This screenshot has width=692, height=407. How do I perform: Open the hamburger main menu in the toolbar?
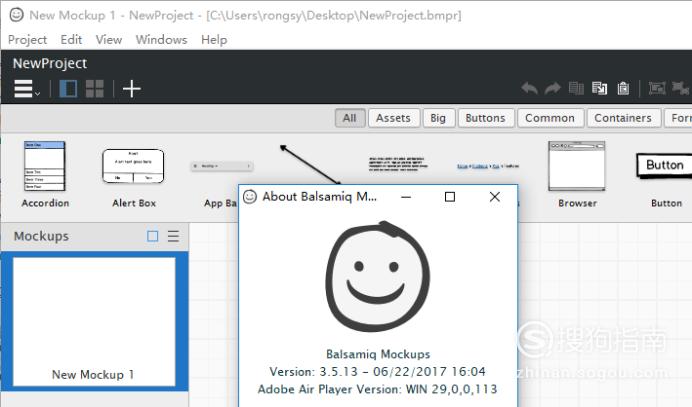[x=26, y=89]
